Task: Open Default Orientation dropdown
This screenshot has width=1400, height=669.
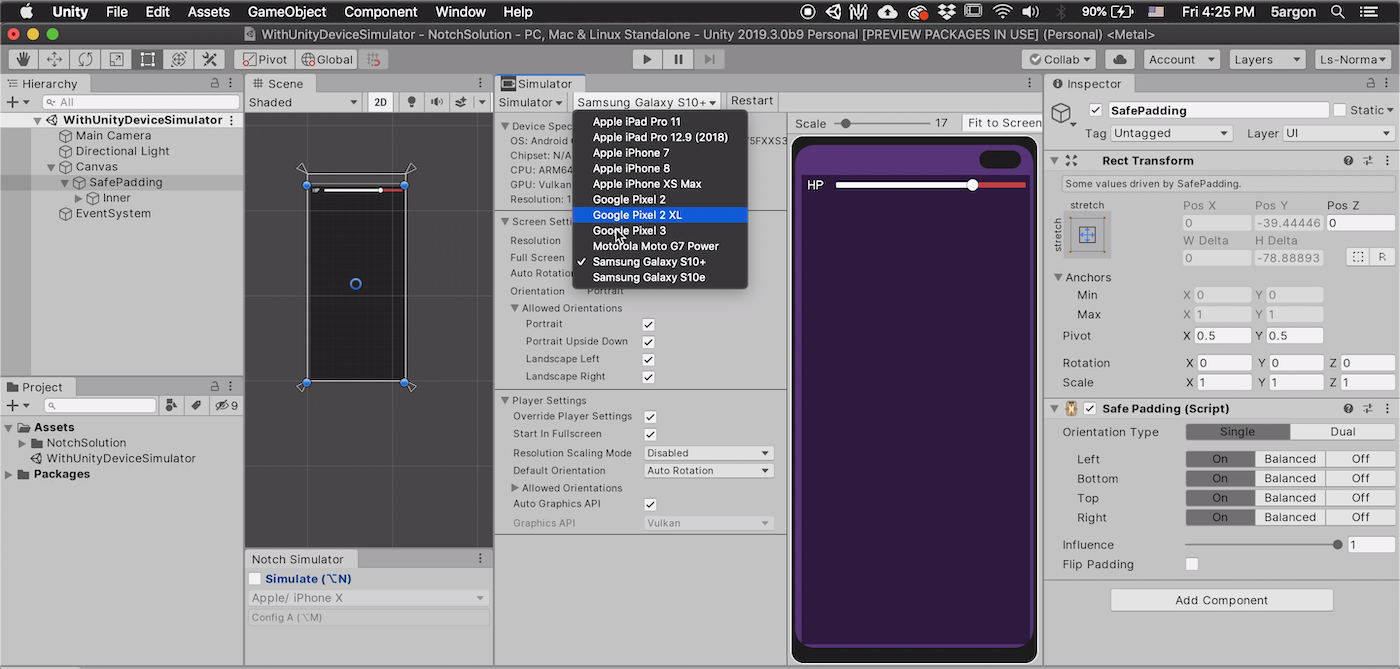Action: pos(709,471)
